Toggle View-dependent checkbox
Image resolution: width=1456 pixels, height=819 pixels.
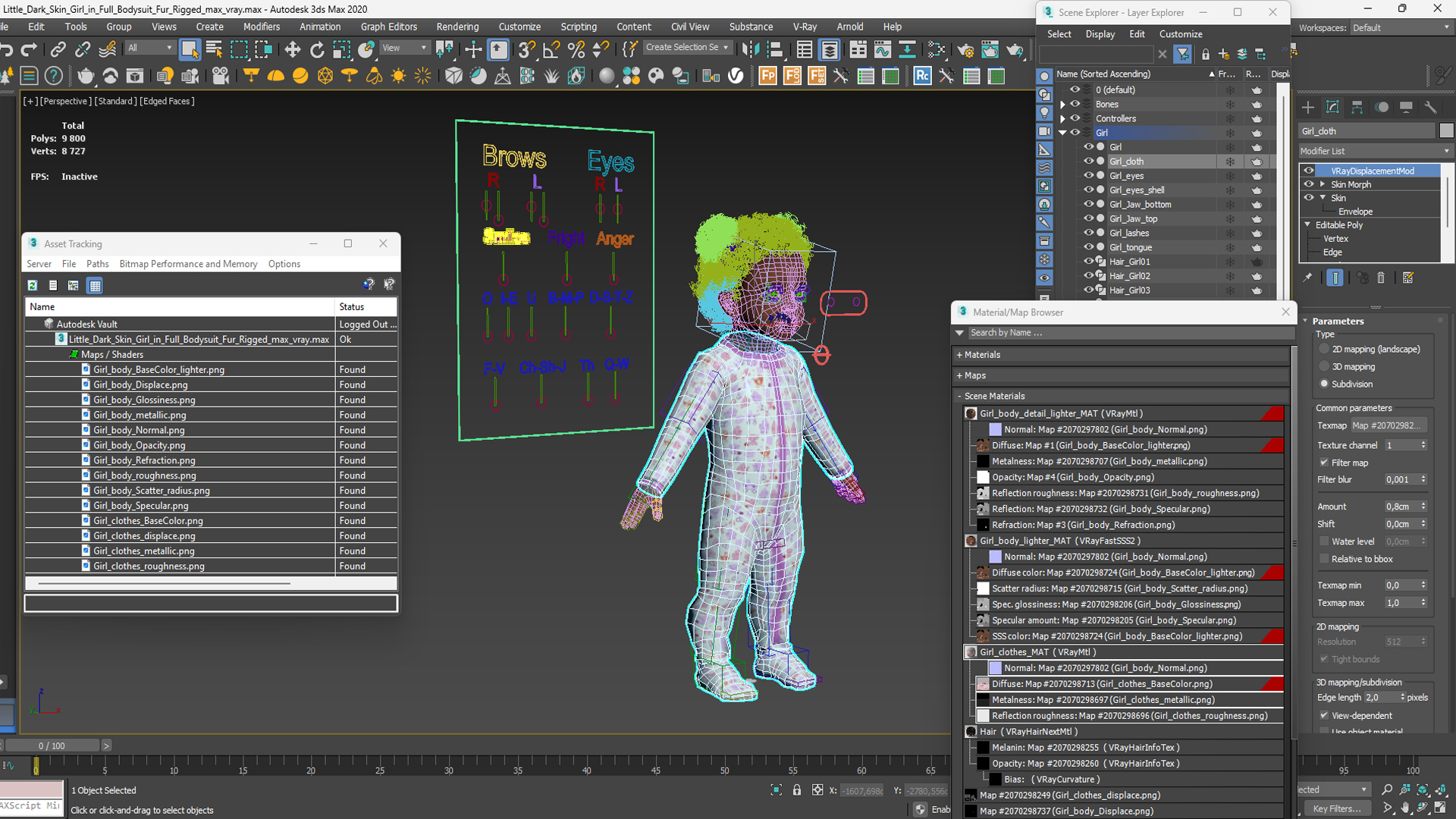click(1324, 715)
